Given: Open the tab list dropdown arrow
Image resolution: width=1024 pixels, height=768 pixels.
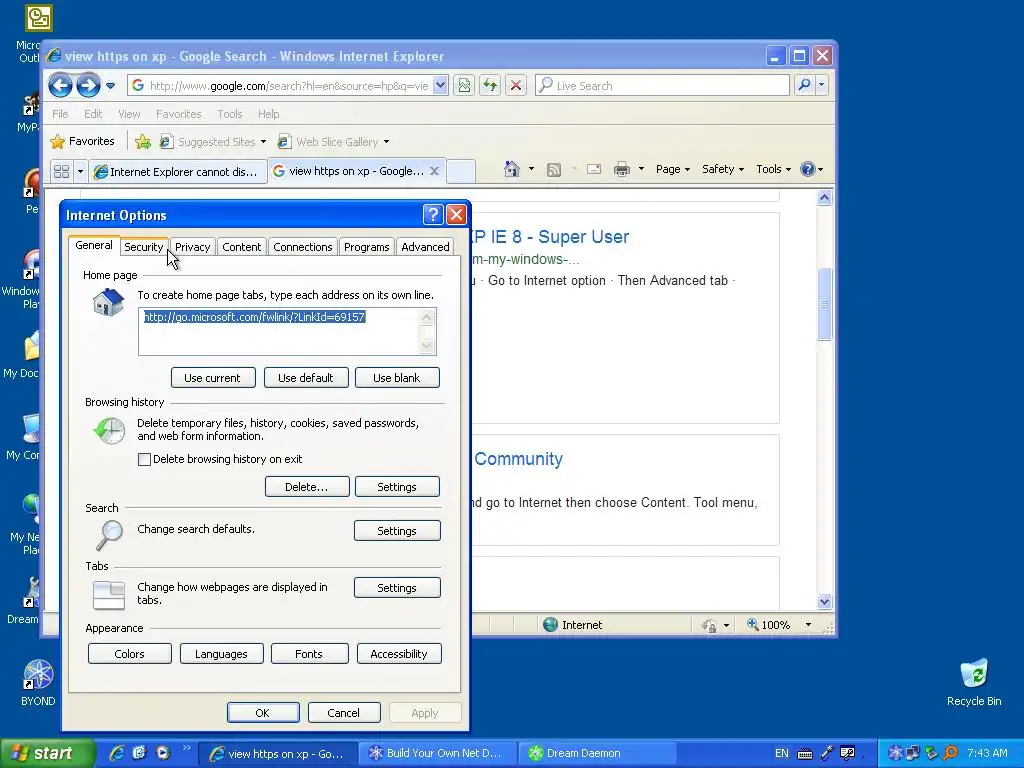Looking at the screenshot, I should pyautogui.click(x=80, y=172).
